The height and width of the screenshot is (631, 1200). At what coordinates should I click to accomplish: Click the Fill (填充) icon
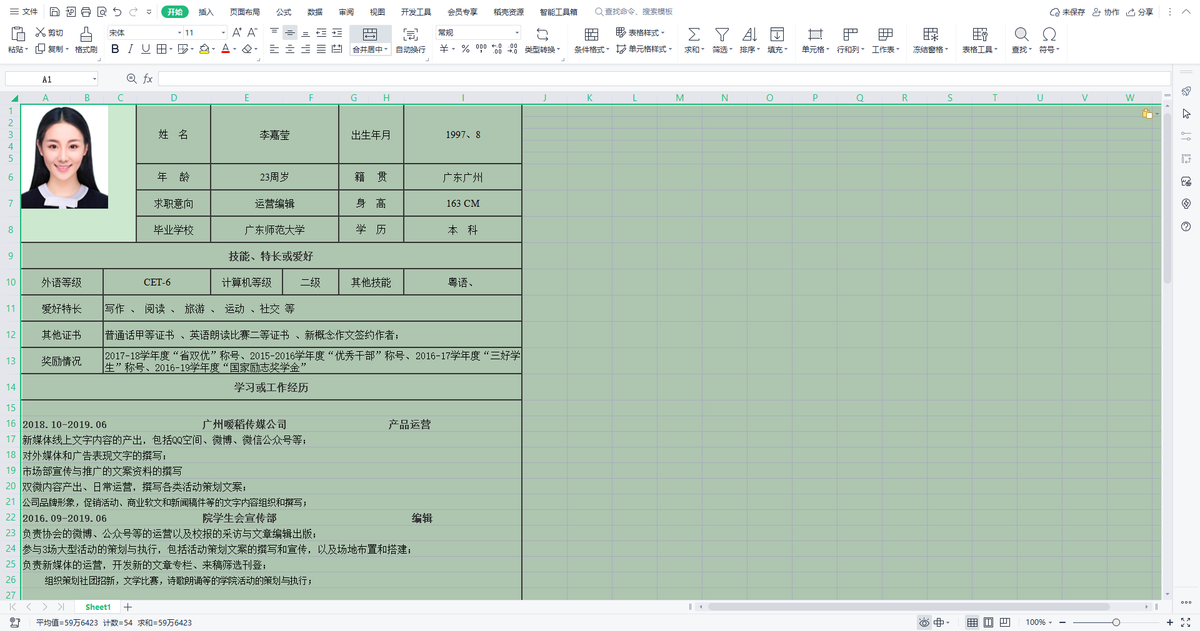pyautogui.click(x=777, y=34)
